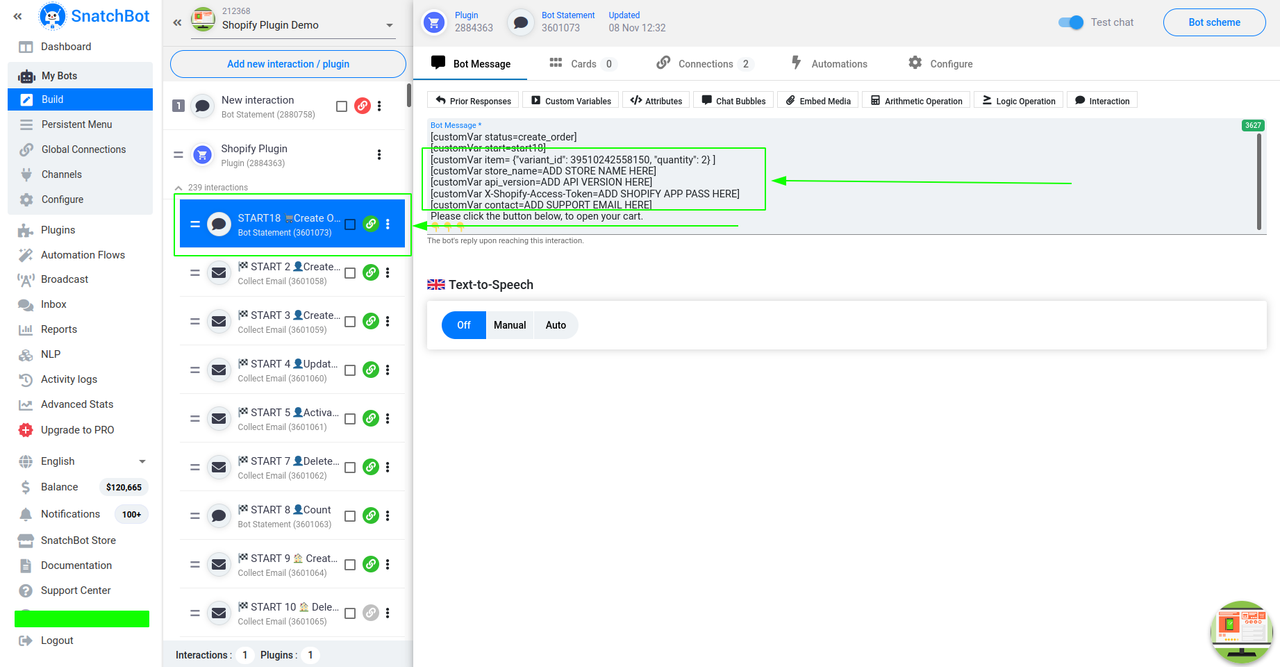Tick checkbox for START 8 Count
This screenshot has width=1280, height=667.
click(350, 516)
